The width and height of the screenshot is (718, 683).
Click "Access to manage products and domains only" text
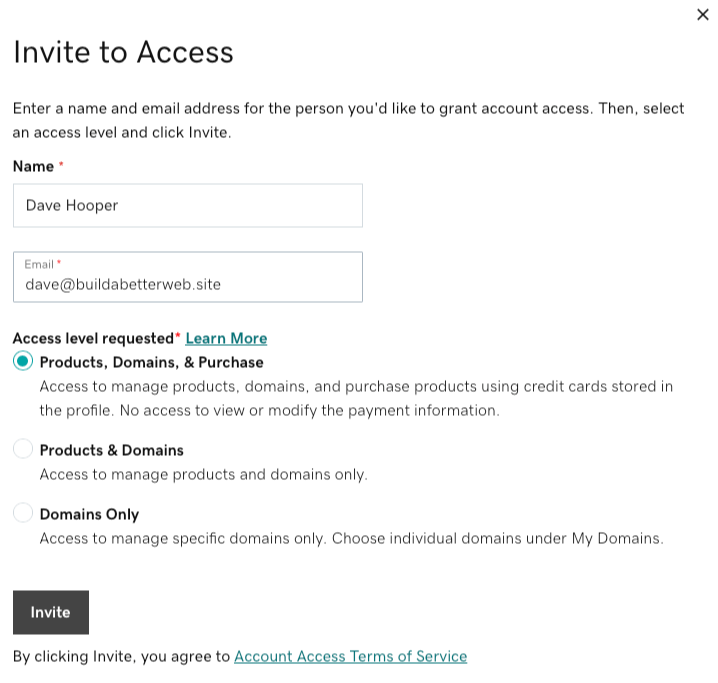[203, 474]
